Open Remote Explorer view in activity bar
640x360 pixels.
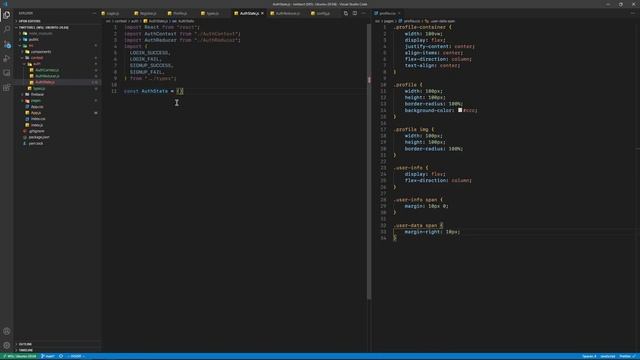pos(7,73)
